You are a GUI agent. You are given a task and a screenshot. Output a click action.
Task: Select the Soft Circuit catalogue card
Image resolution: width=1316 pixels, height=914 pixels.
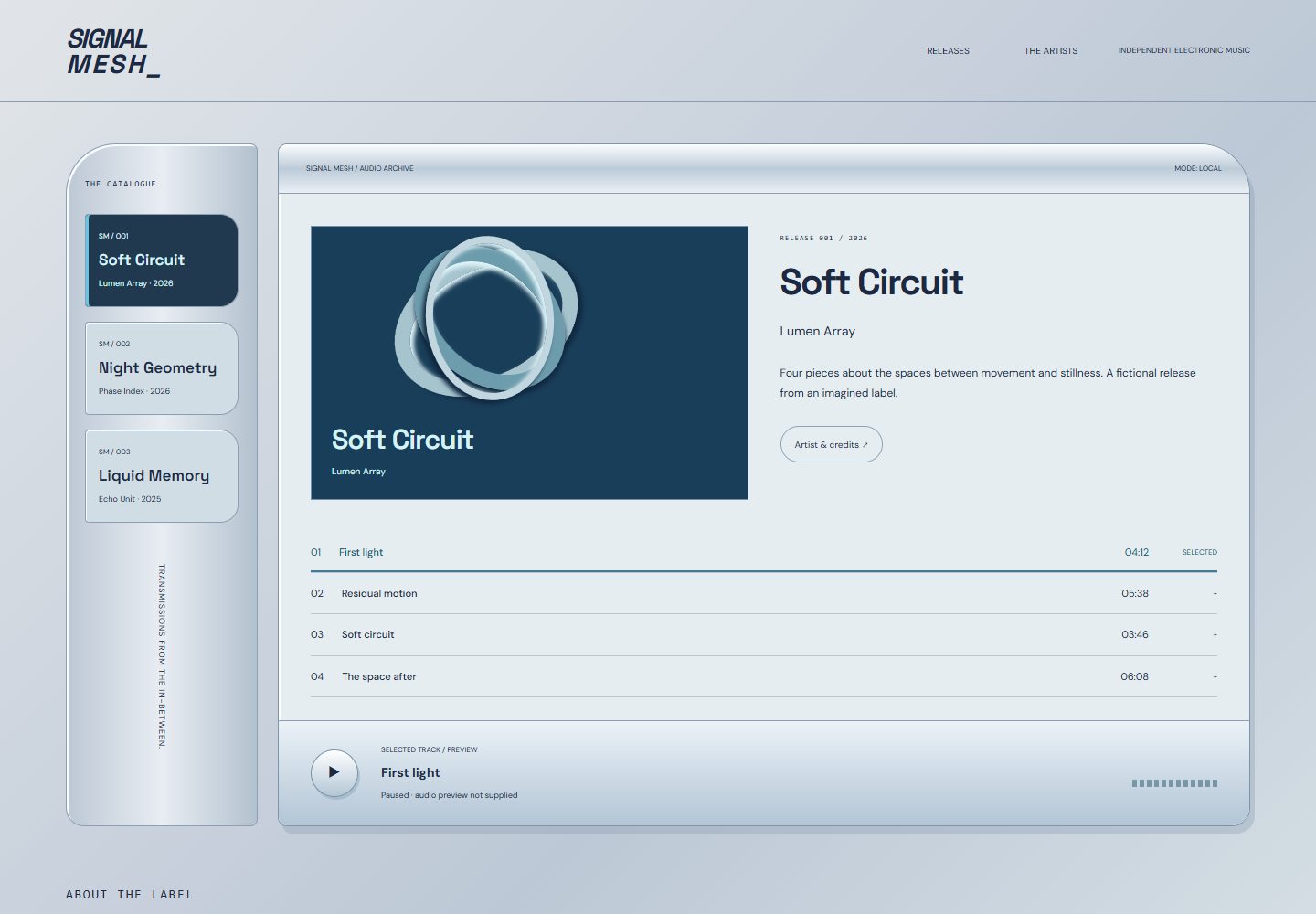click(162, 260)
